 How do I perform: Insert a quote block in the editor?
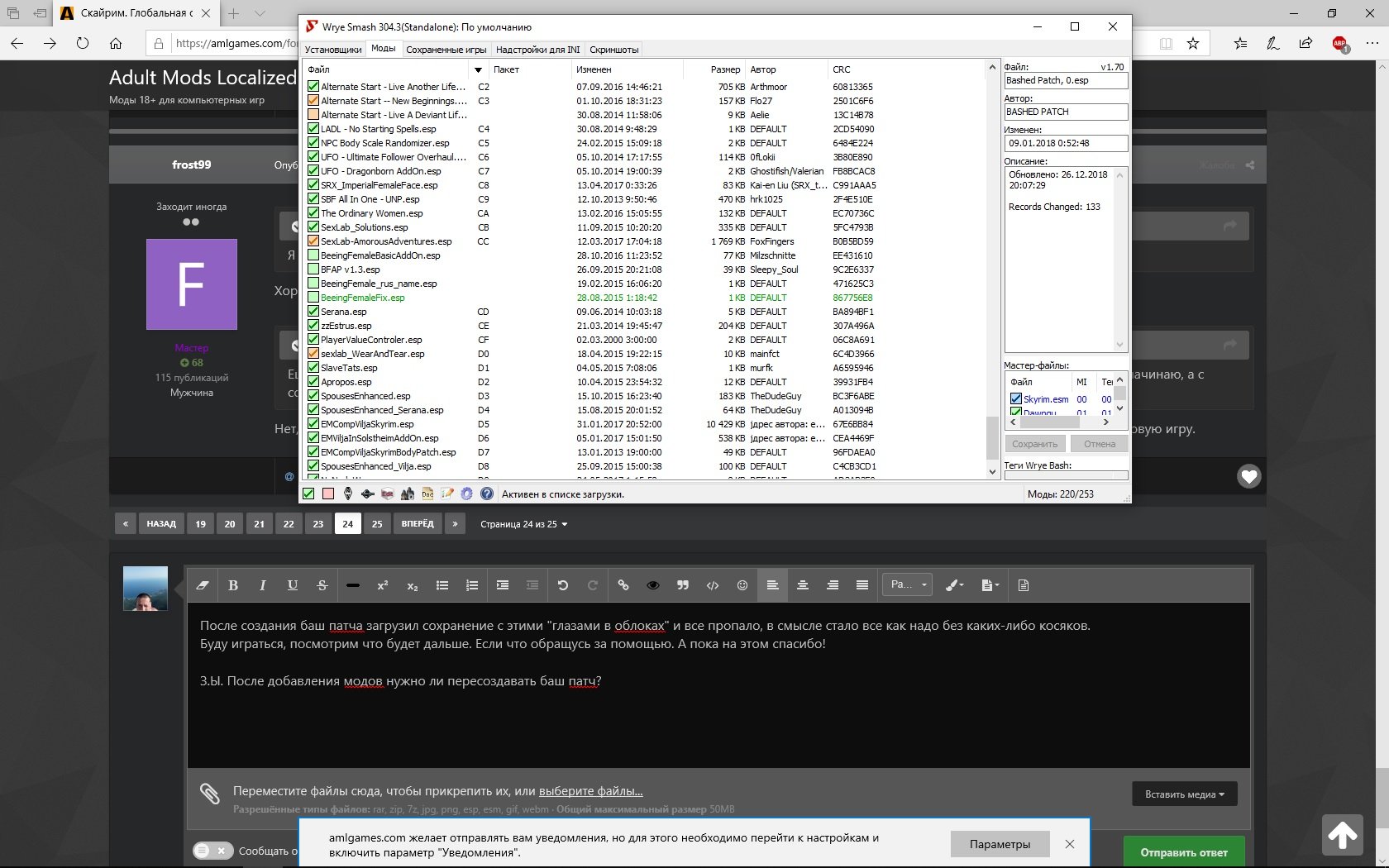tap(683, 585)
